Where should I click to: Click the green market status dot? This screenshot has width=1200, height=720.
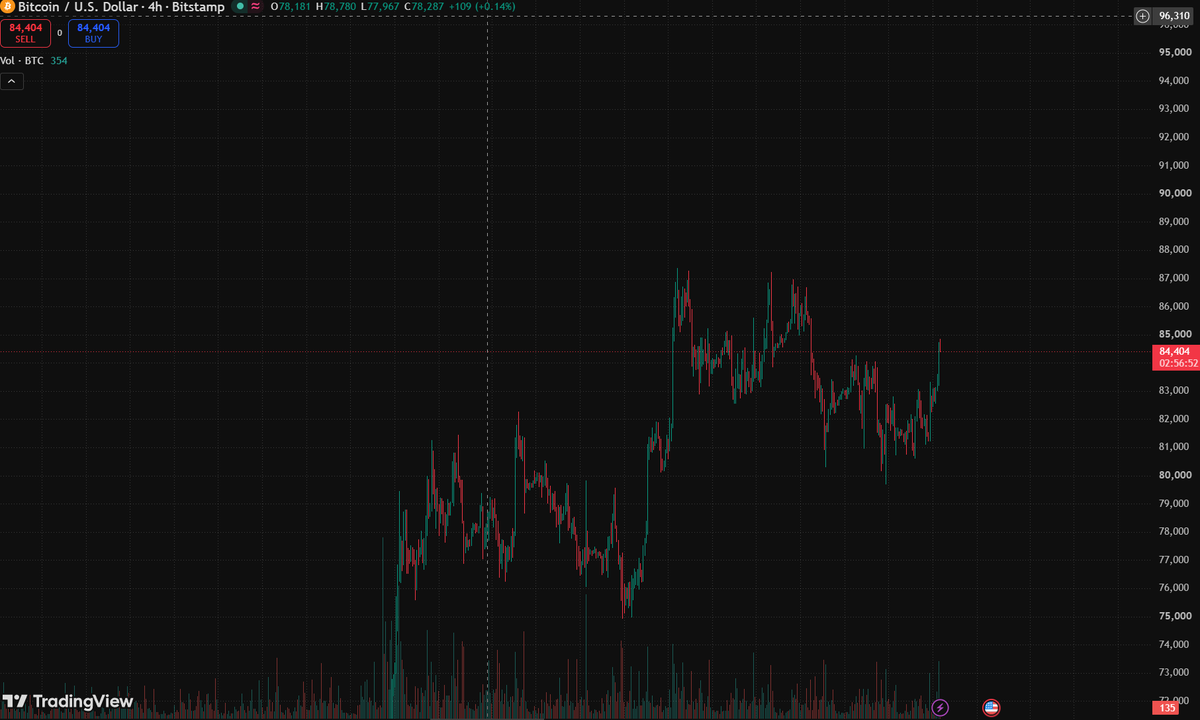[x=238, y=6]
